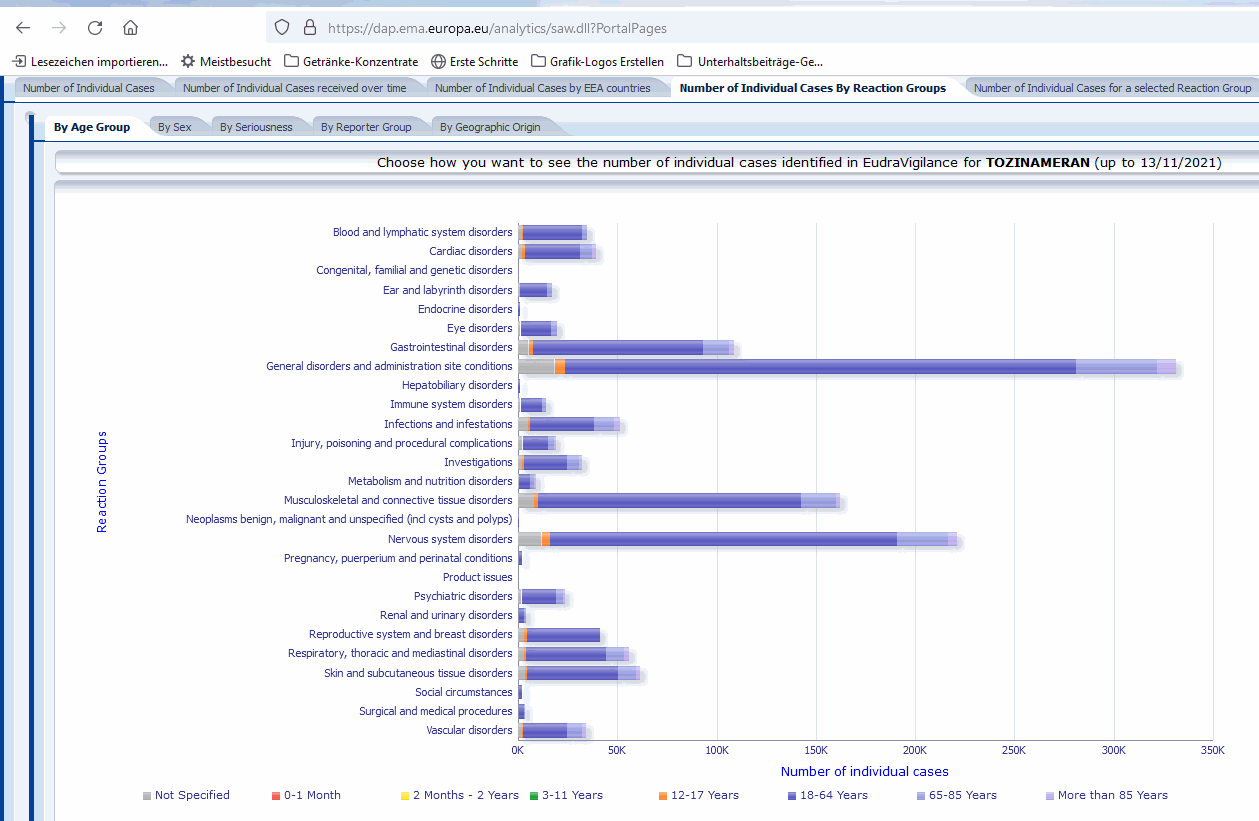Expand Grafik-Logos Erstellen bookmark folder

[x=597, y=61]
